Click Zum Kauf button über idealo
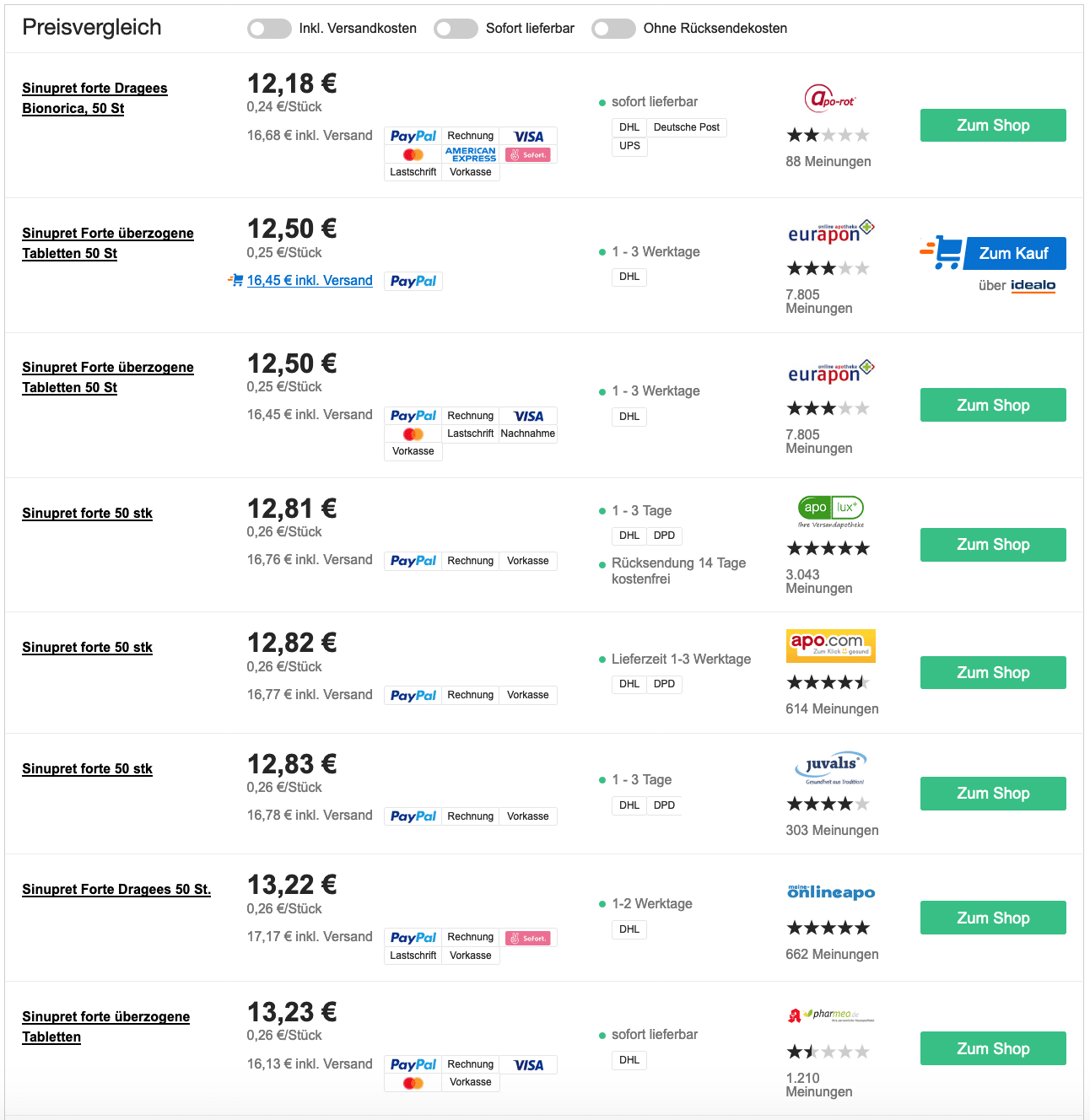 pyautogui.click(x=1014, y=253)
